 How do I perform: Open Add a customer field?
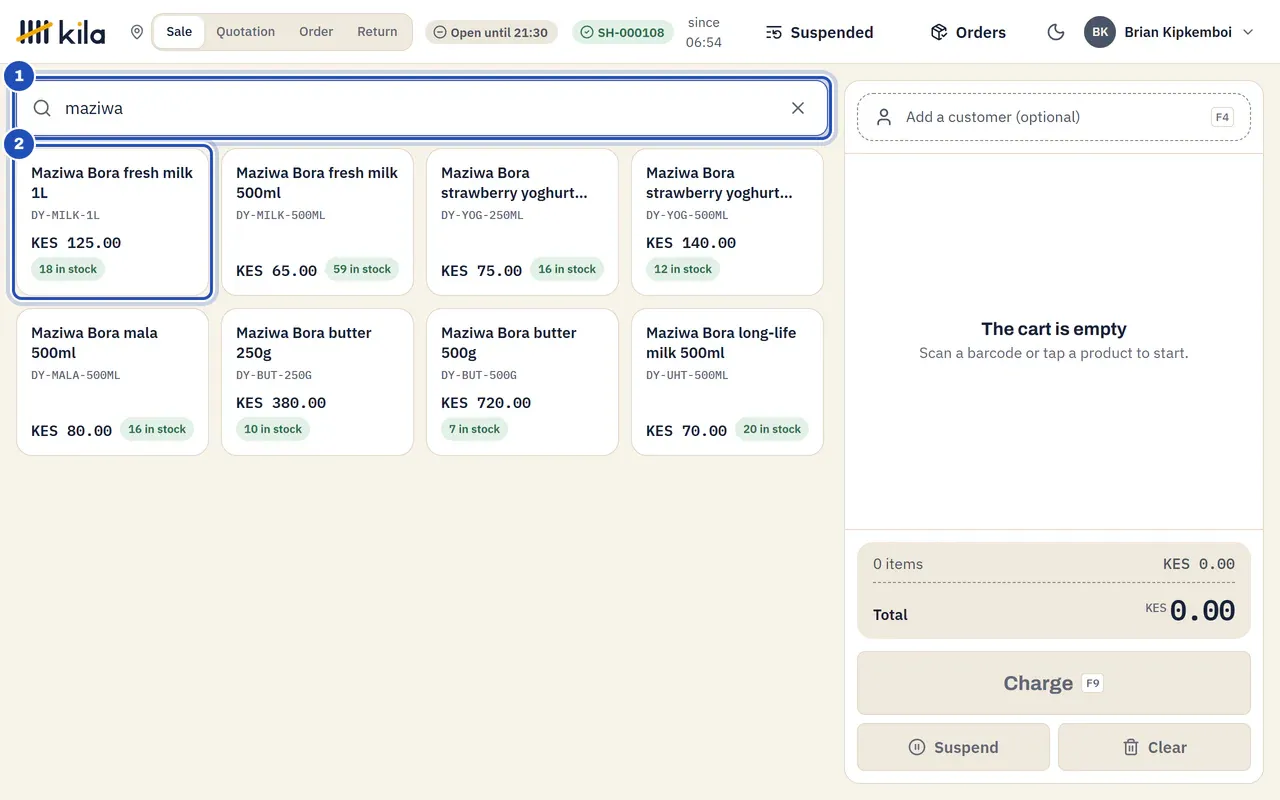1054,117
